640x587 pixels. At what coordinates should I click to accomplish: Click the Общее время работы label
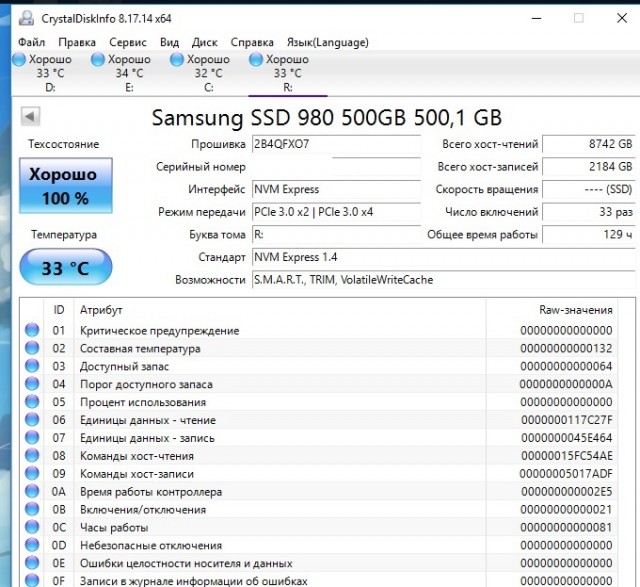click(482, 235)
